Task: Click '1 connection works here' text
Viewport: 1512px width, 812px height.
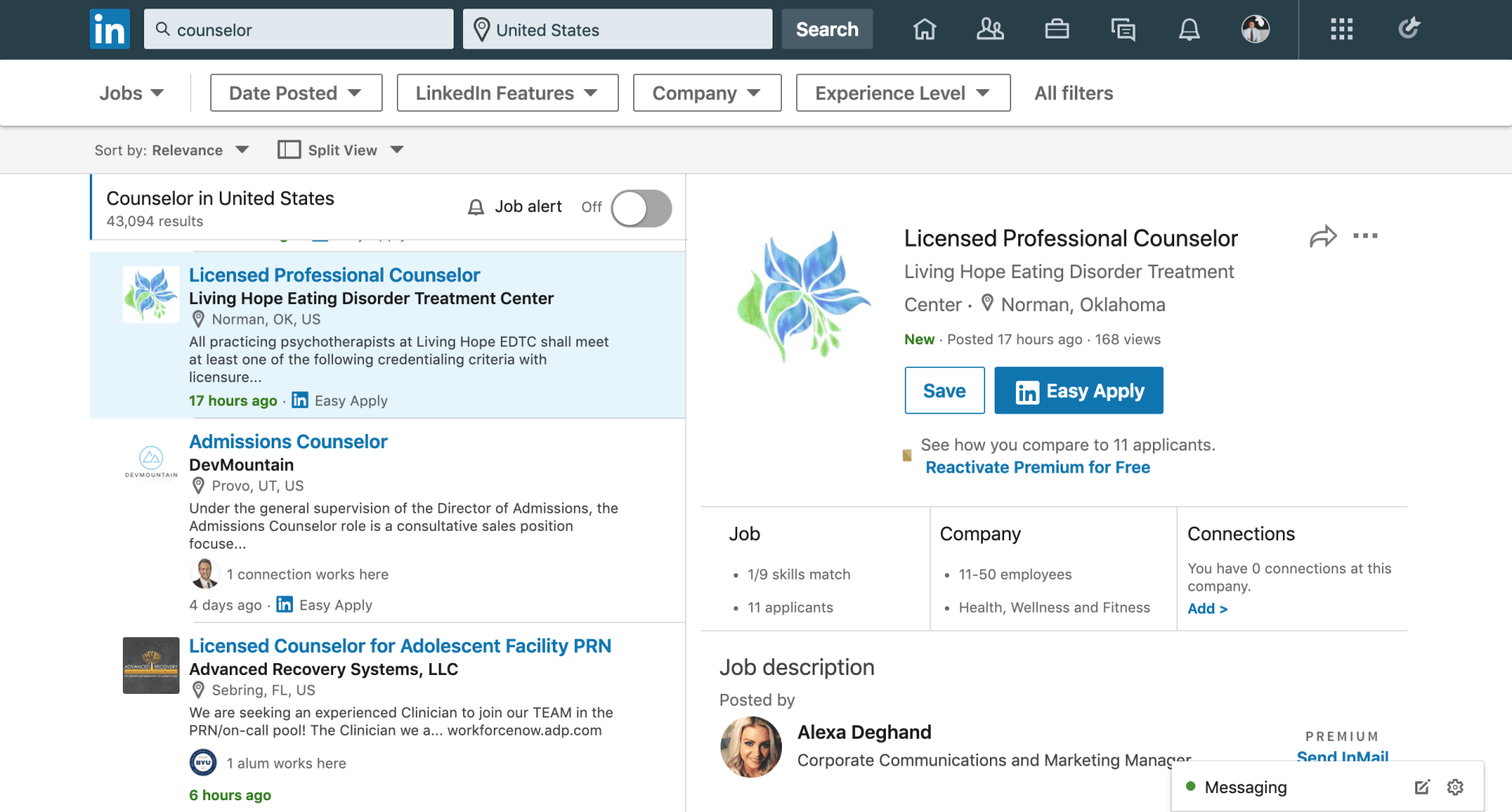Action: coord(307,574)
